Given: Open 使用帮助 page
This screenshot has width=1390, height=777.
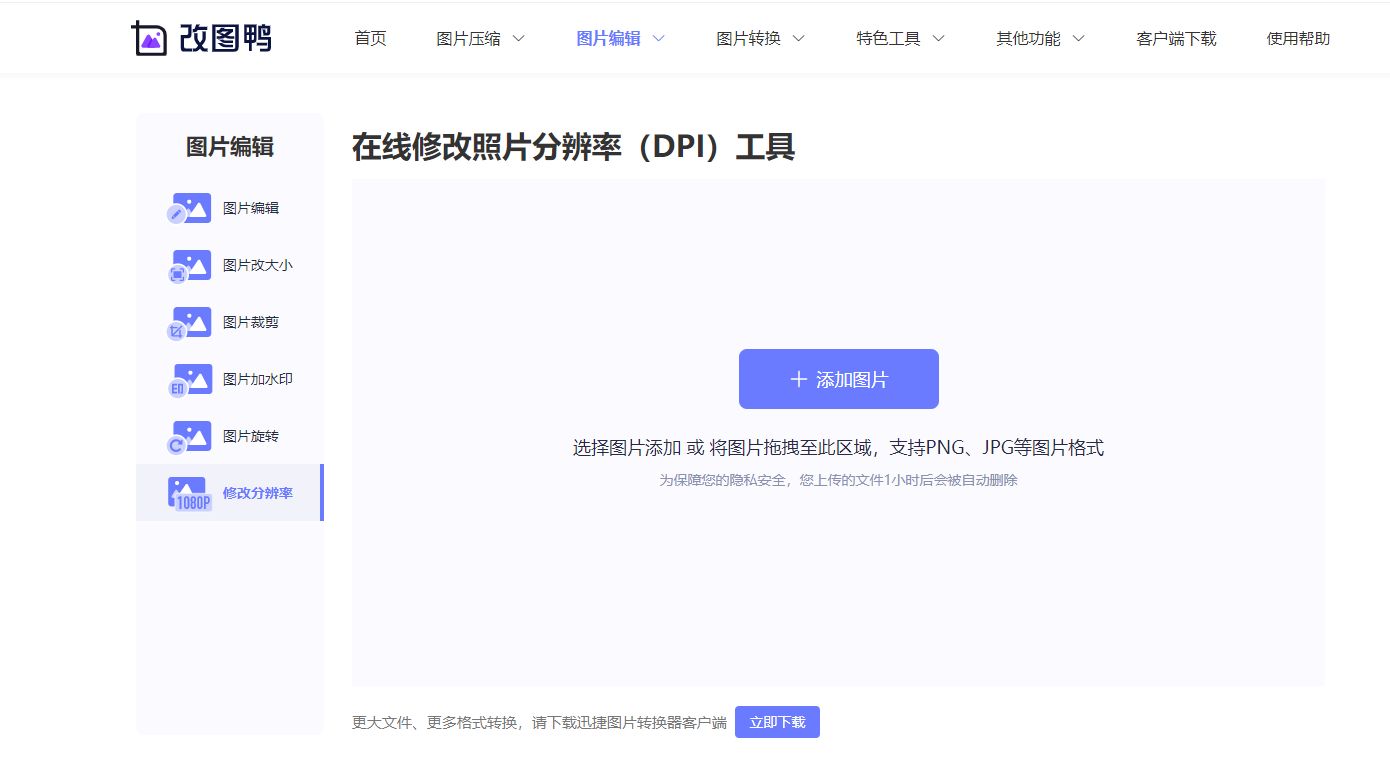Looking at the screenshot, I should (x=1298, y=39).
